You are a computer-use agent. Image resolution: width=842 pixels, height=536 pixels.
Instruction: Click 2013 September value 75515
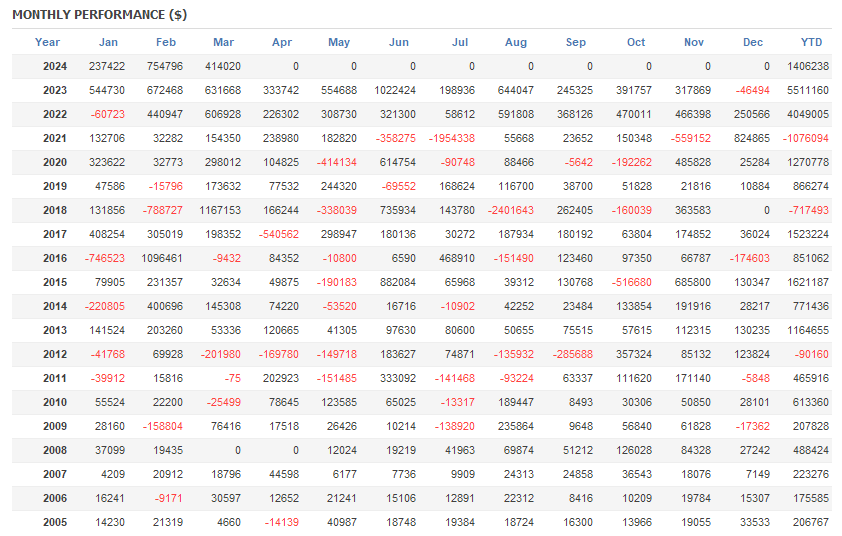click(578, 330)
